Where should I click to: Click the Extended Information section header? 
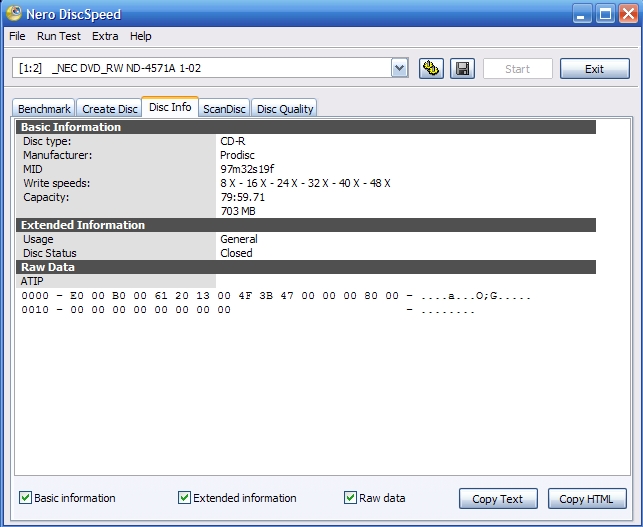coord(306,225)
